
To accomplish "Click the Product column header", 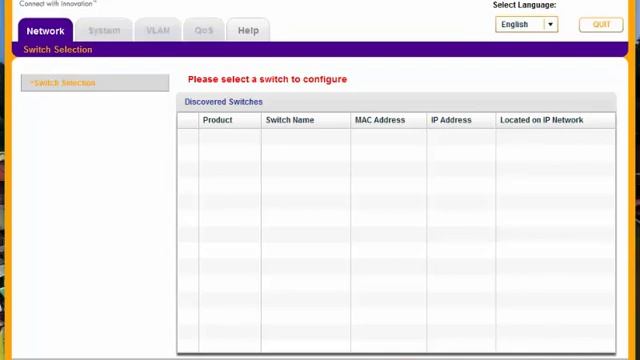I will pos(229,120).
